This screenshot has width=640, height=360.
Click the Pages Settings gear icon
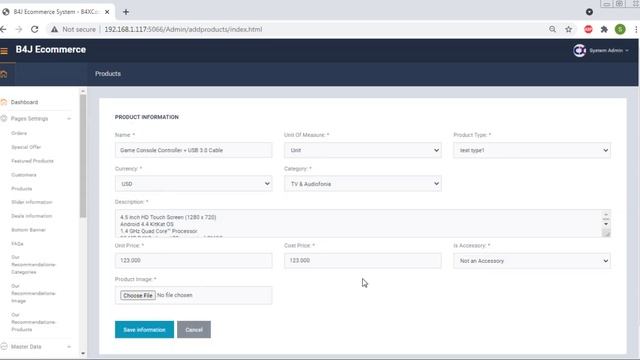tap(4, 118)
